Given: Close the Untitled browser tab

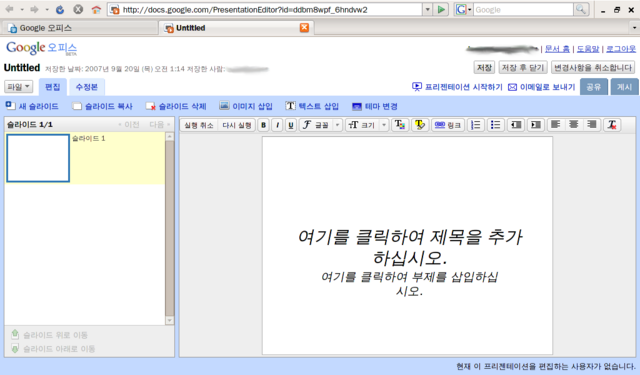Looking at the screenshot, I should [x=304, y=27].
